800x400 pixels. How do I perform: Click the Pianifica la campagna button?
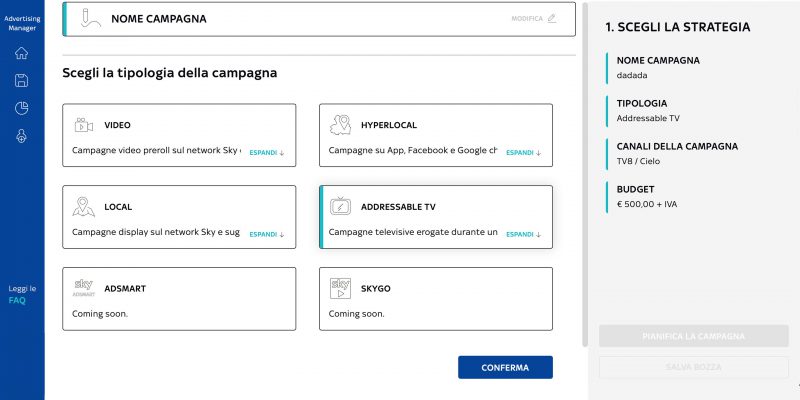coord(693,336)
